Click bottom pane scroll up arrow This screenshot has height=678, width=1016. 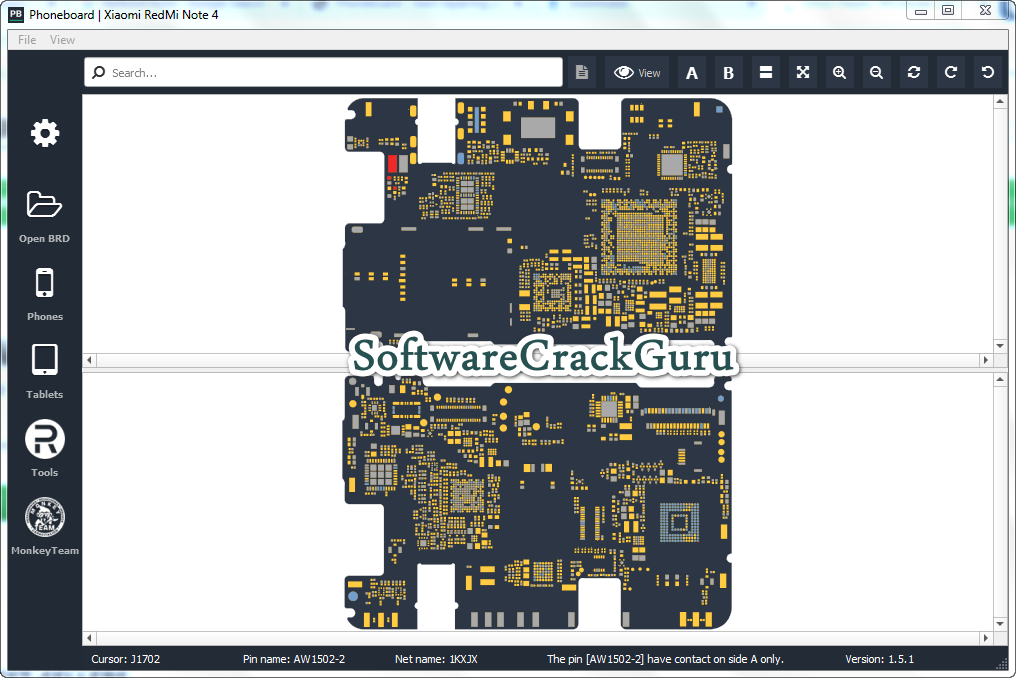tap(1000, 379)
